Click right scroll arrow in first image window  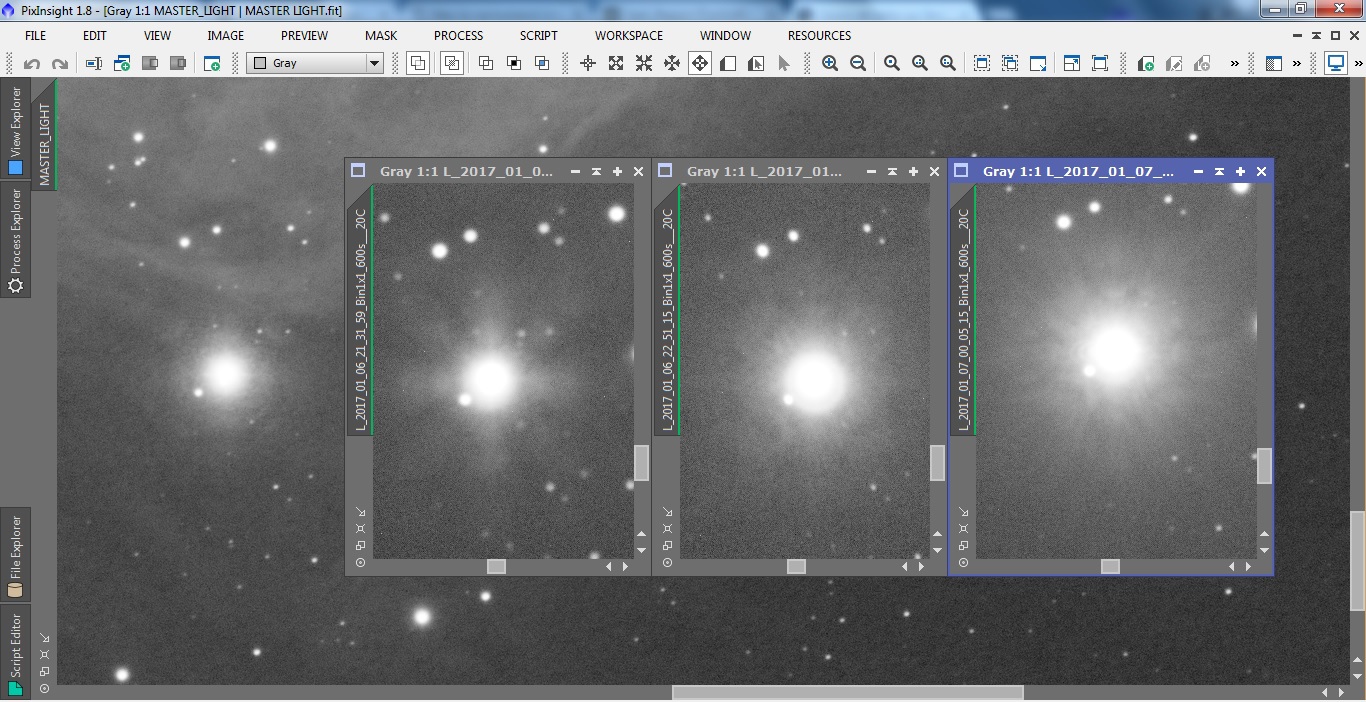tap(625, 566)
